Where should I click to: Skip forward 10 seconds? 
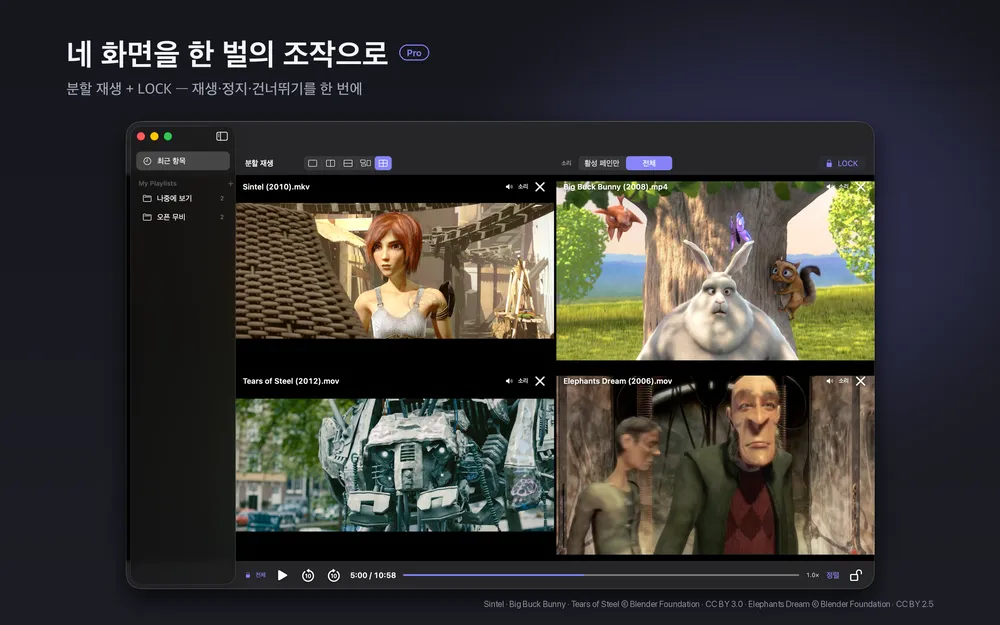(334, 575)
